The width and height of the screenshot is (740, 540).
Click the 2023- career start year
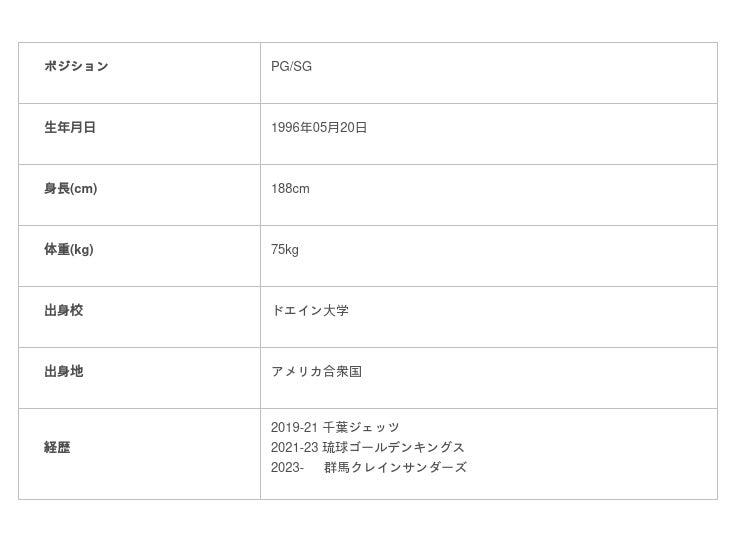coord(287,468)
